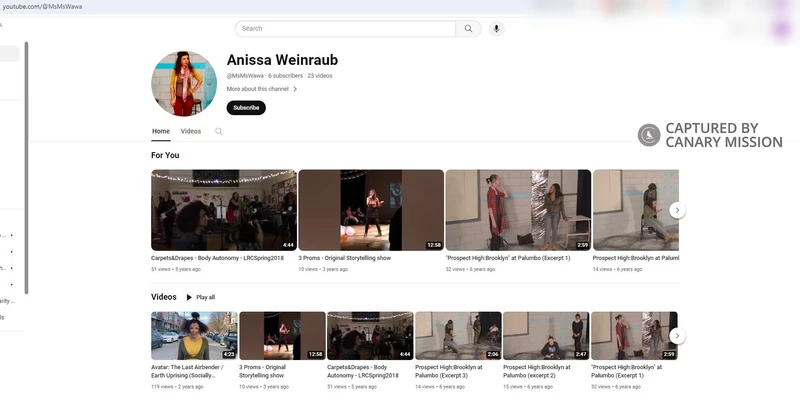Play Prospect High Excerpt 1 For You thumbnail
800x419 pixels.
pos(518,210)
